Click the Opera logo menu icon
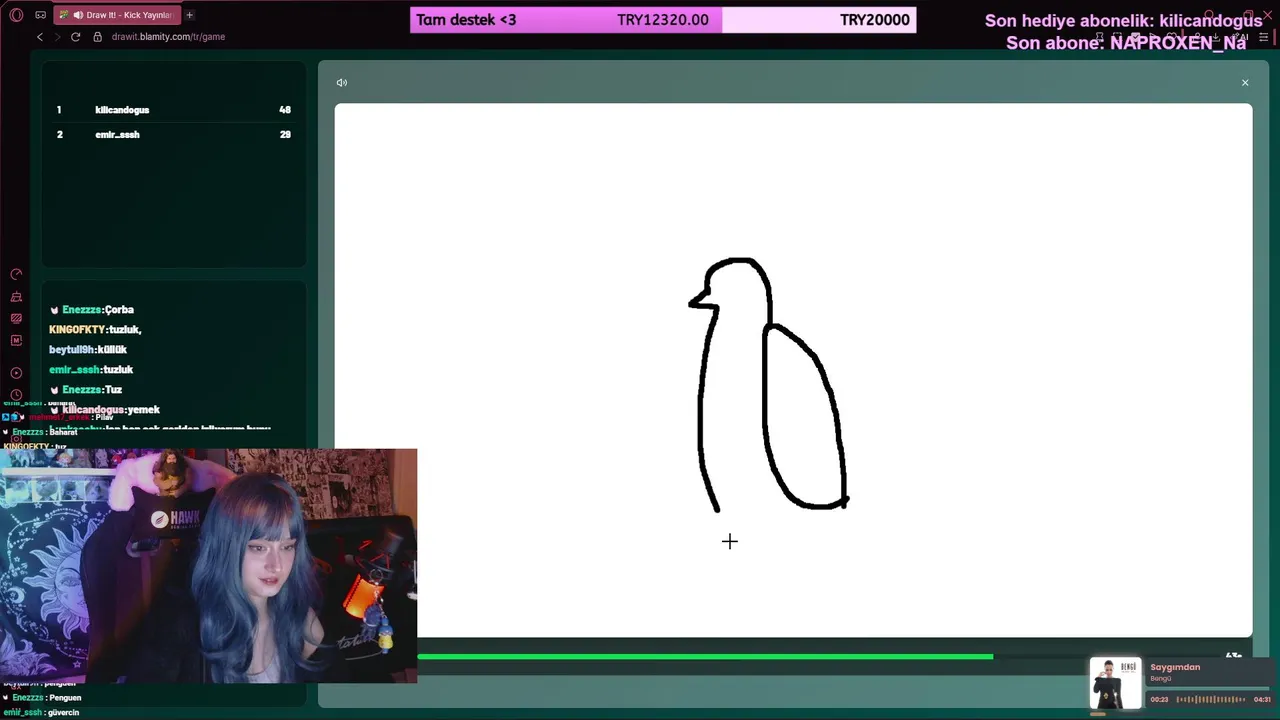This screenshot has width=1280, height=720. 16,15
